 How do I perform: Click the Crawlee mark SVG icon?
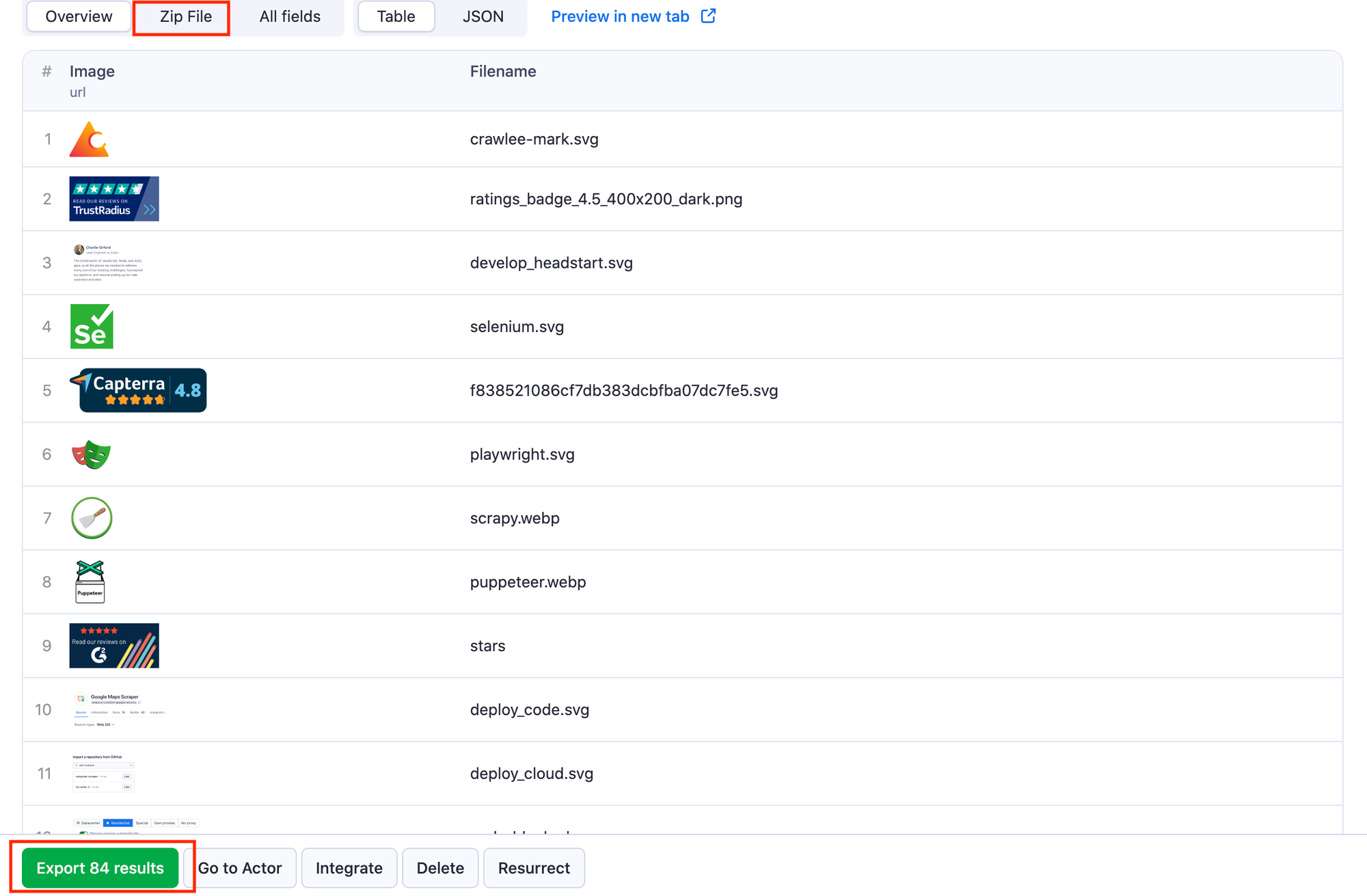(x=90, y=139)
